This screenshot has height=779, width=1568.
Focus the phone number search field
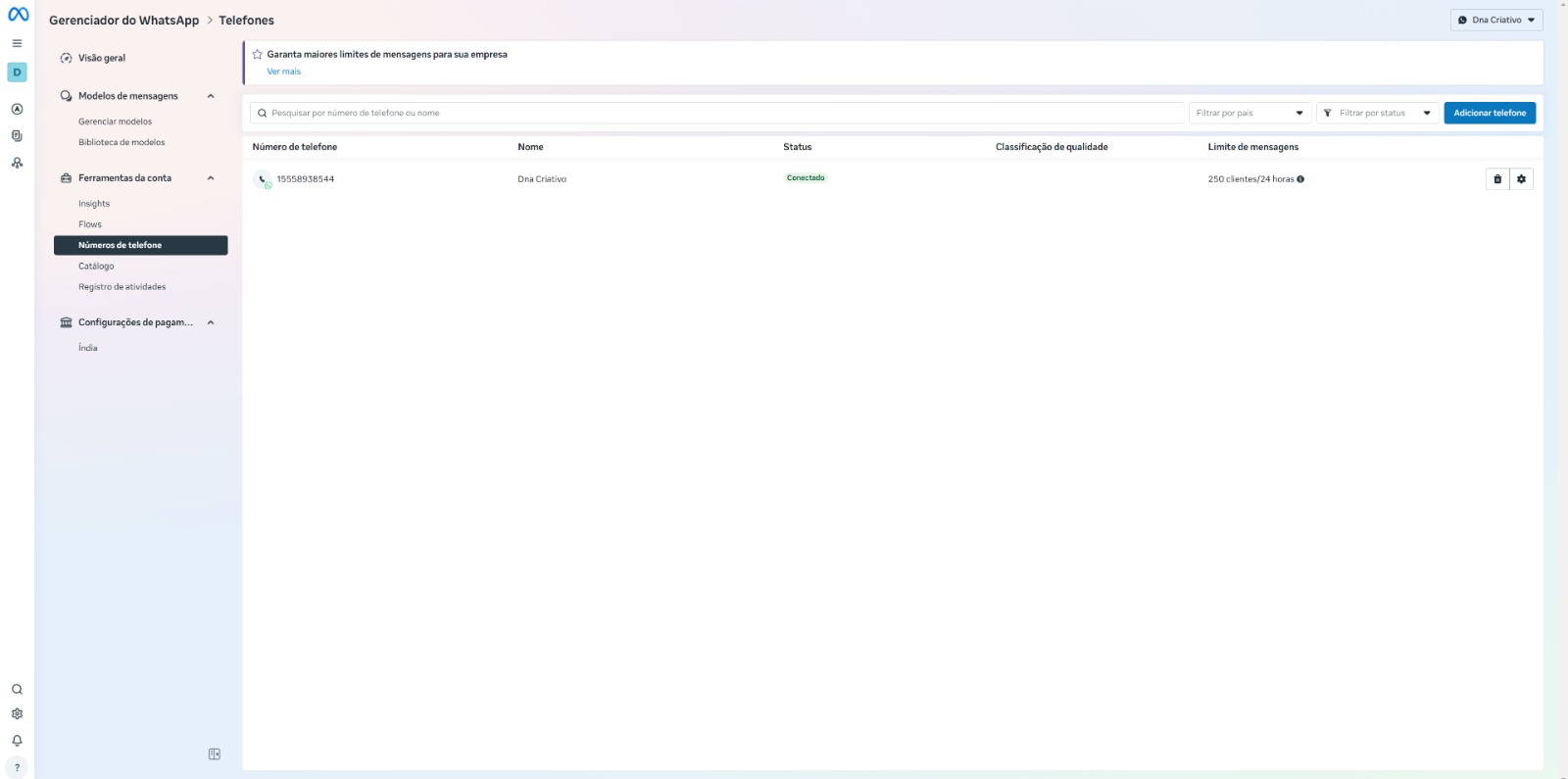point(715,114)
